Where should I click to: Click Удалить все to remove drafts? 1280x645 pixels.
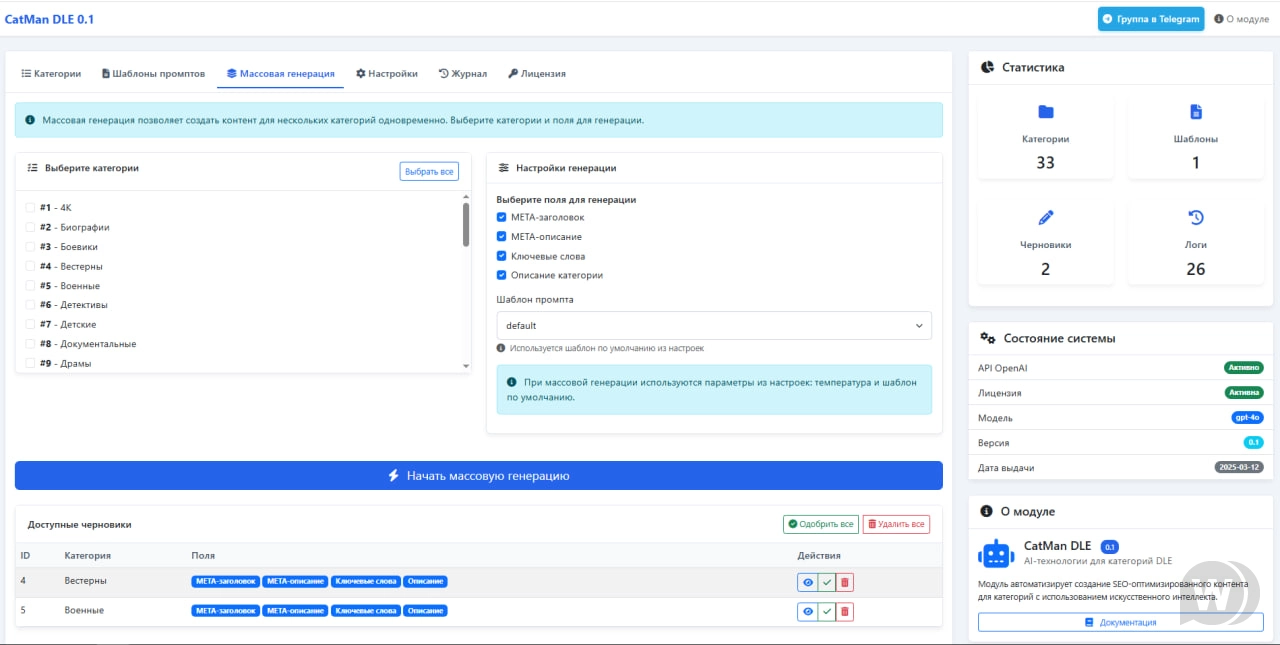coord(895,524)
